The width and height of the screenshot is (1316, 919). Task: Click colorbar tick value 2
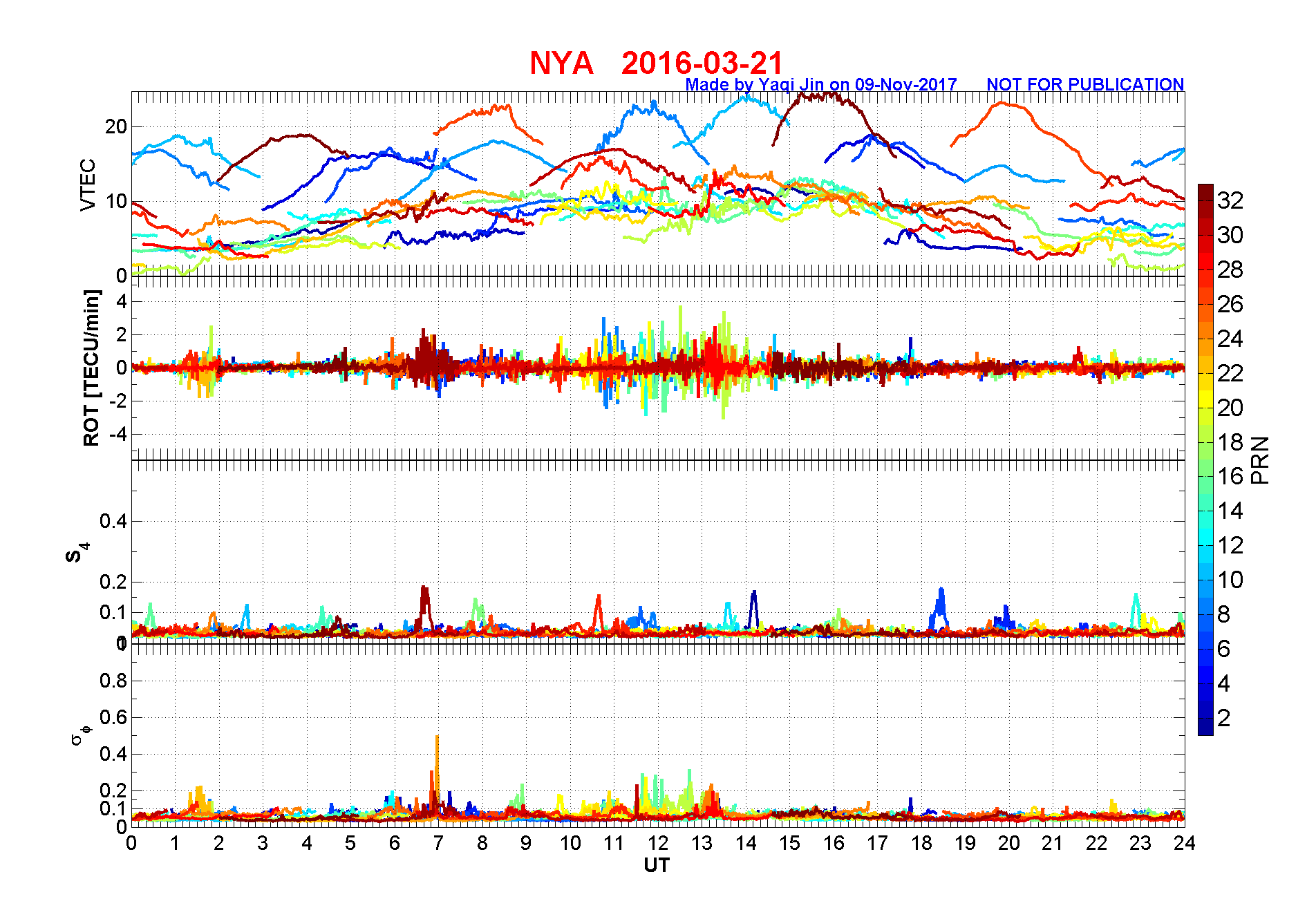point(1224,718)
